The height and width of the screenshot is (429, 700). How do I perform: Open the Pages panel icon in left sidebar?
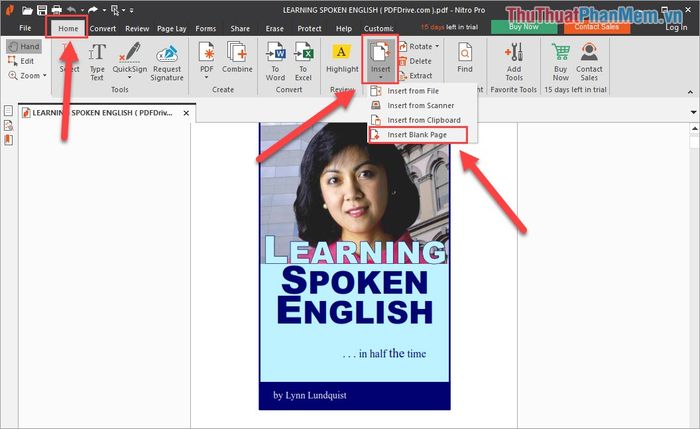coord(8,111)
